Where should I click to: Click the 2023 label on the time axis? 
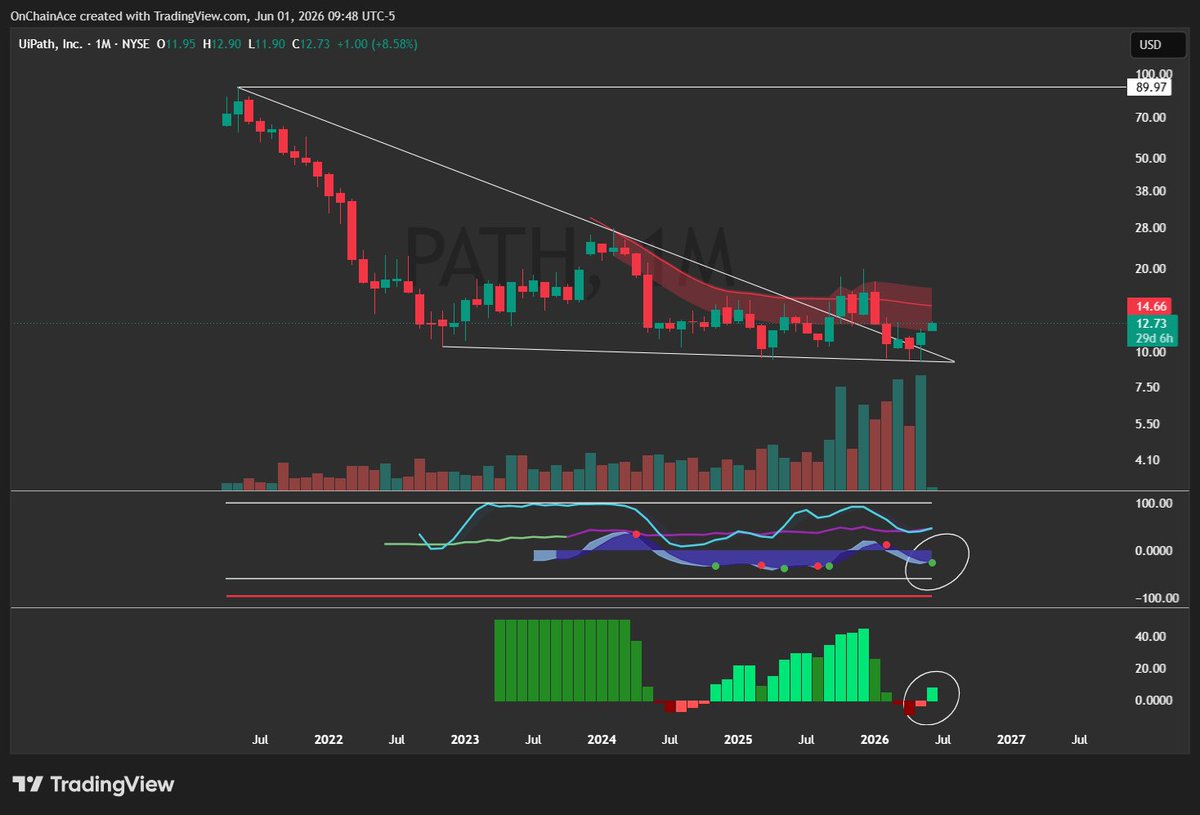tap(465, 741)
